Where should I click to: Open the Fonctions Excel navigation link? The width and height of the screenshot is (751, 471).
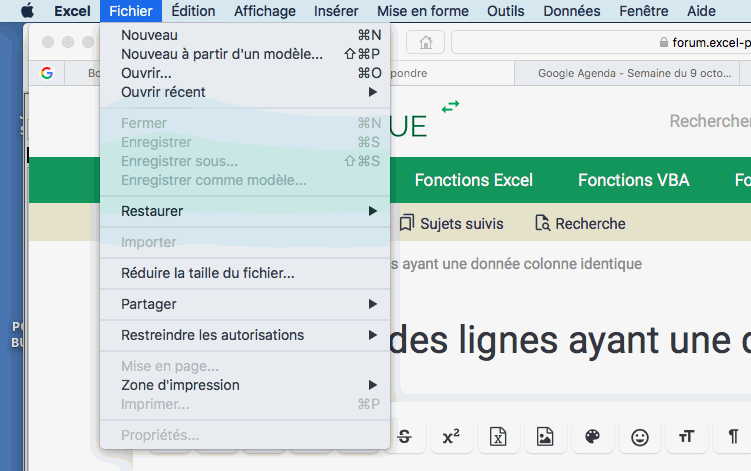[473, 180]
